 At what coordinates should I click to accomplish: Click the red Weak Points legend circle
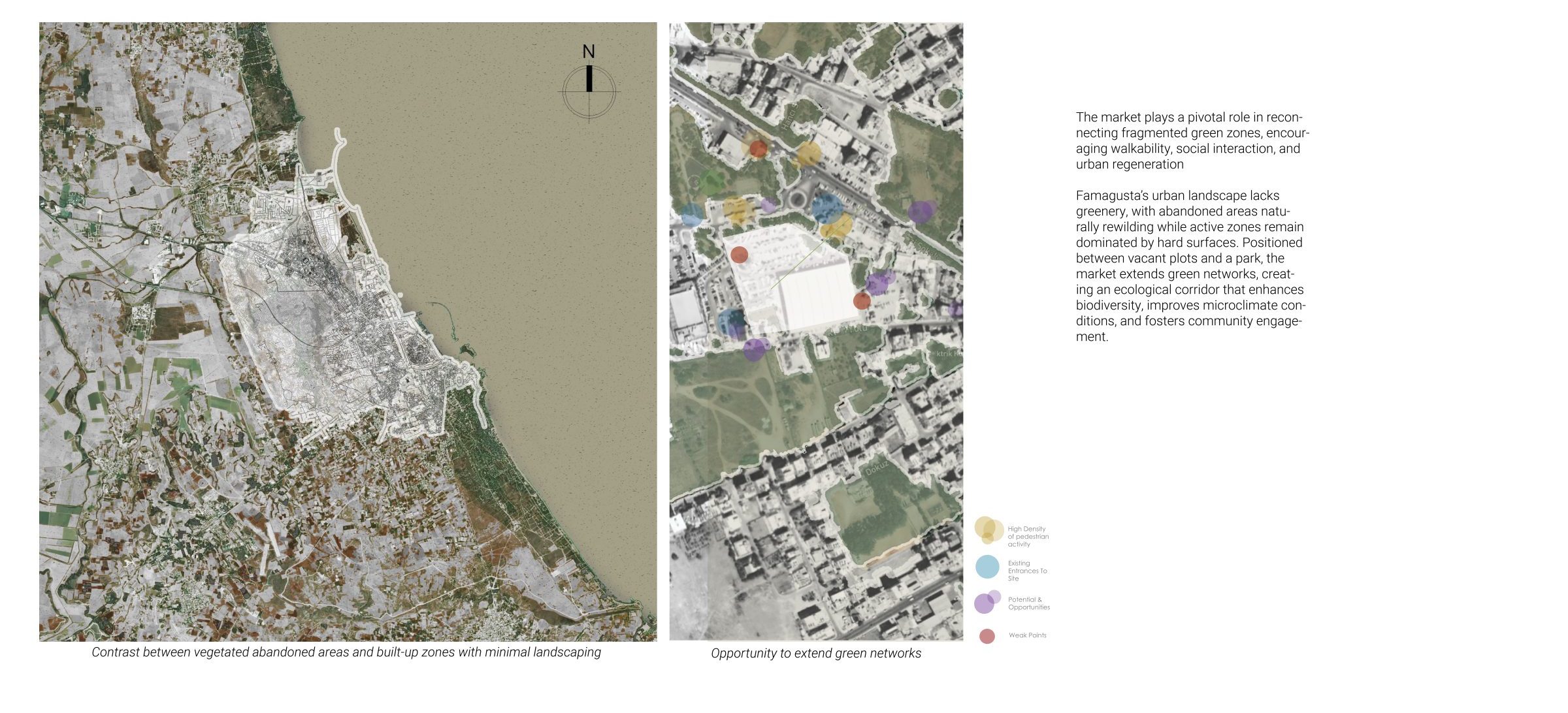coord(987,636)
